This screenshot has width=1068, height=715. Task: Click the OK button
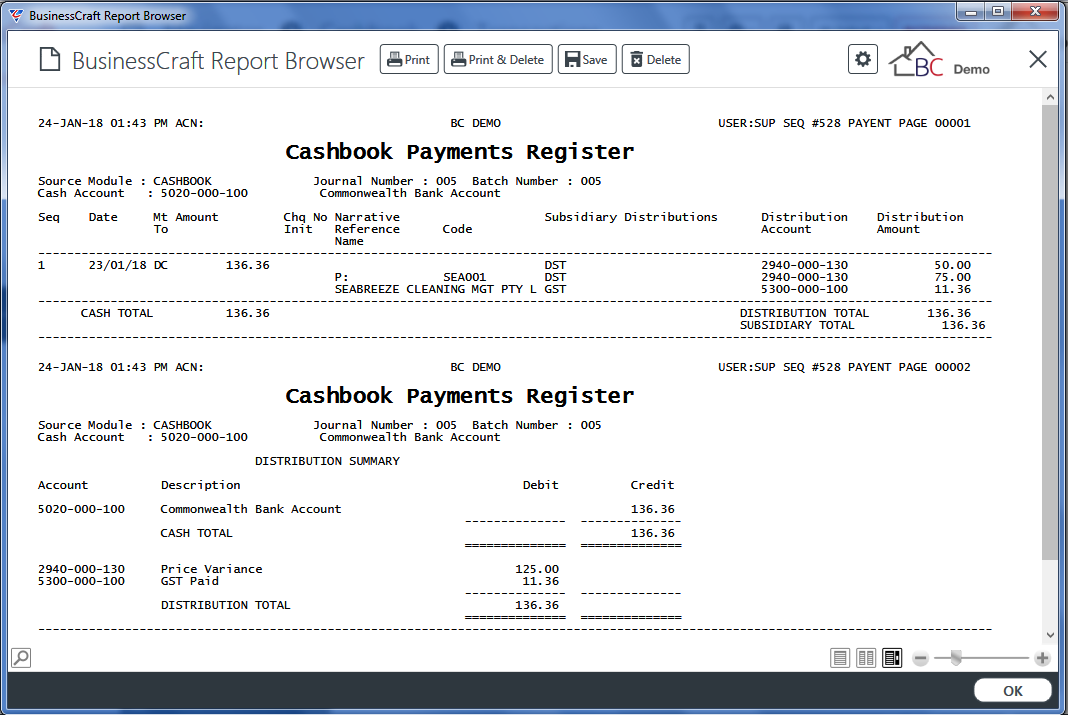[1012, 690]
